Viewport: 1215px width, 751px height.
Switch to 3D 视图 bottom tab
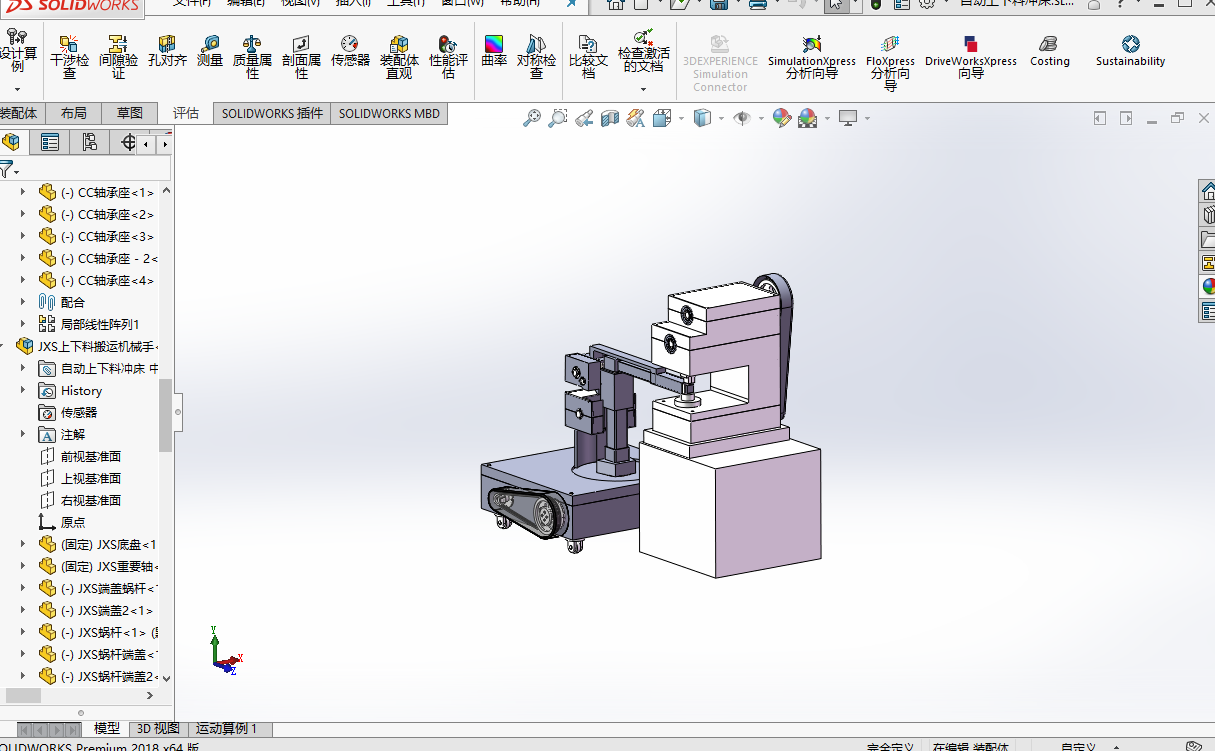tap(158, 729)
